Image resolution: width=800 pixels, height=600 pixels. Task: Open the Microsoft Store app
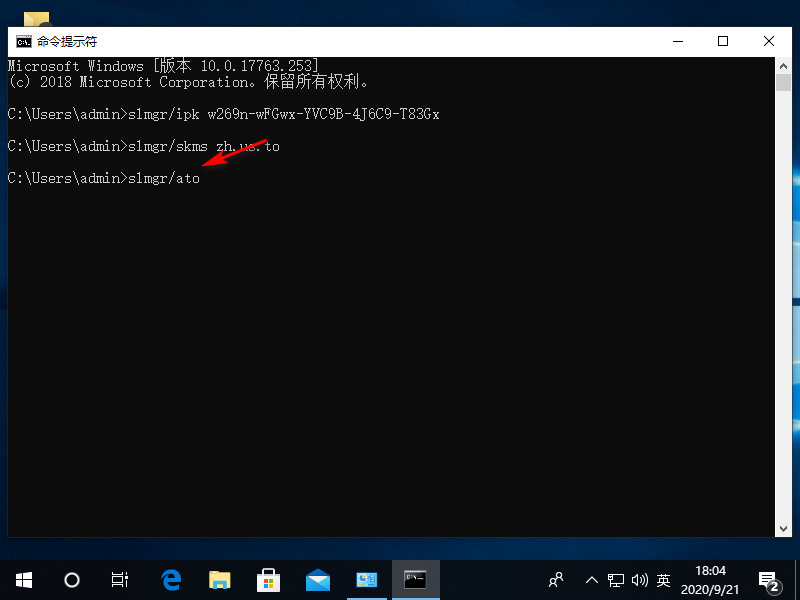(x=268, y=580)
